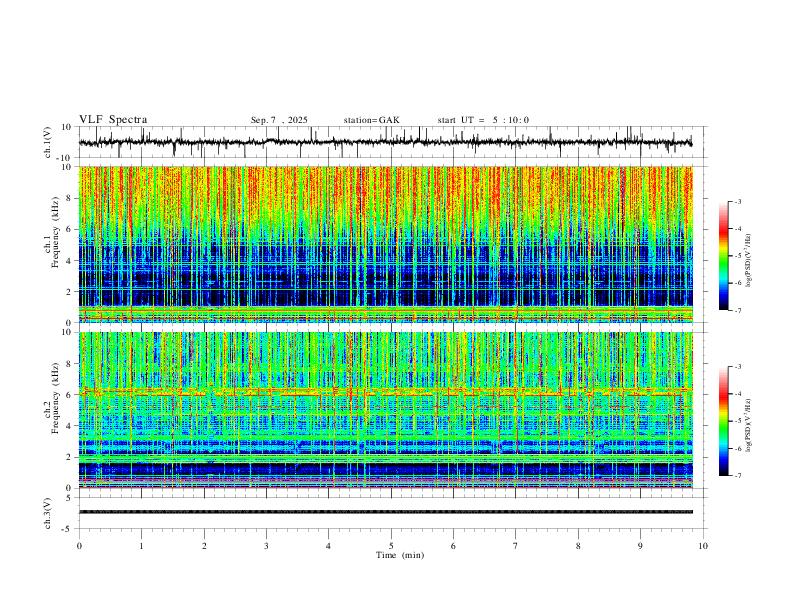
Task: Select the "Time (min)" x-axis label
Action: pyautogui.click(x=400, y=555)
